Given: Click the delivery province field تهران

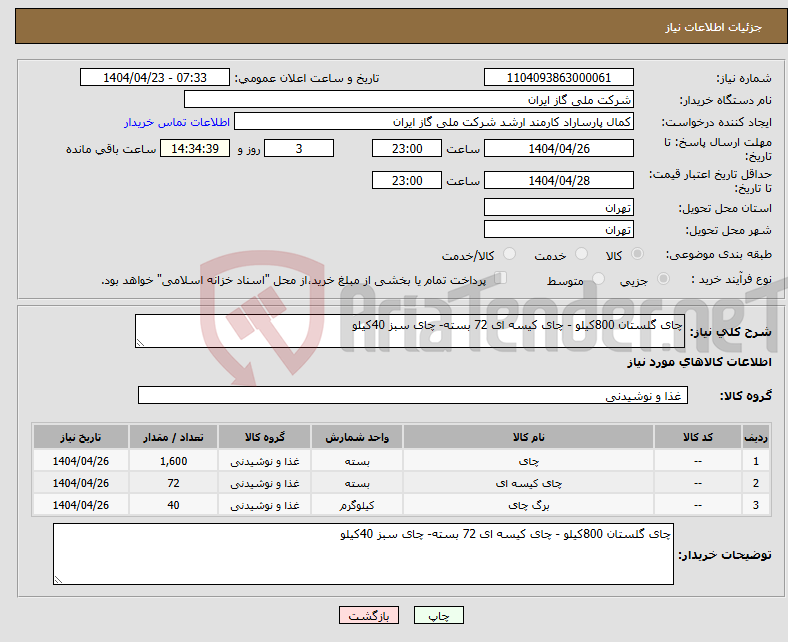Looking at the screenshot, I should tap(558, 207).
